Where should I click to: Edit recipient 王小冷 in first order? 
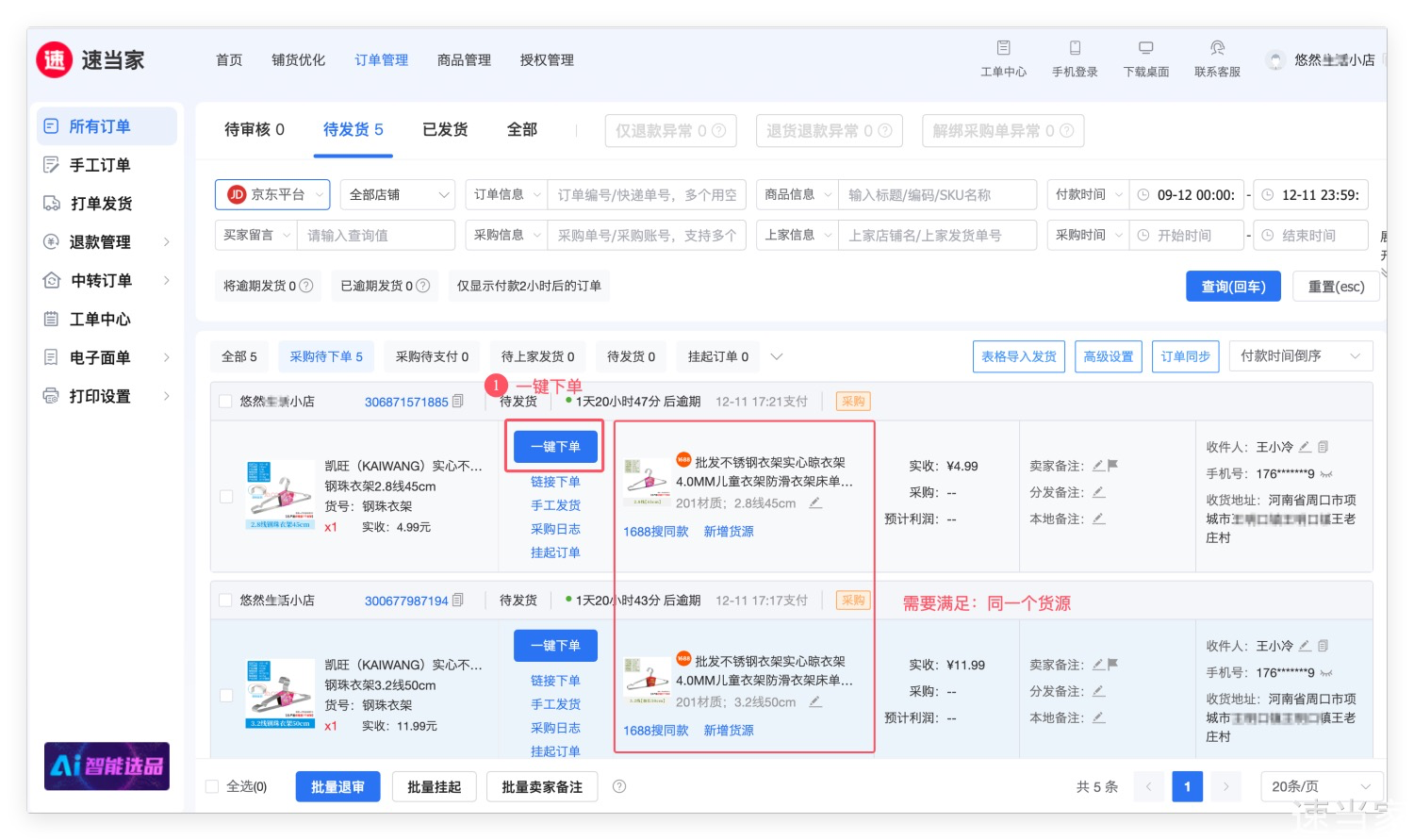tap(1305, 447)
